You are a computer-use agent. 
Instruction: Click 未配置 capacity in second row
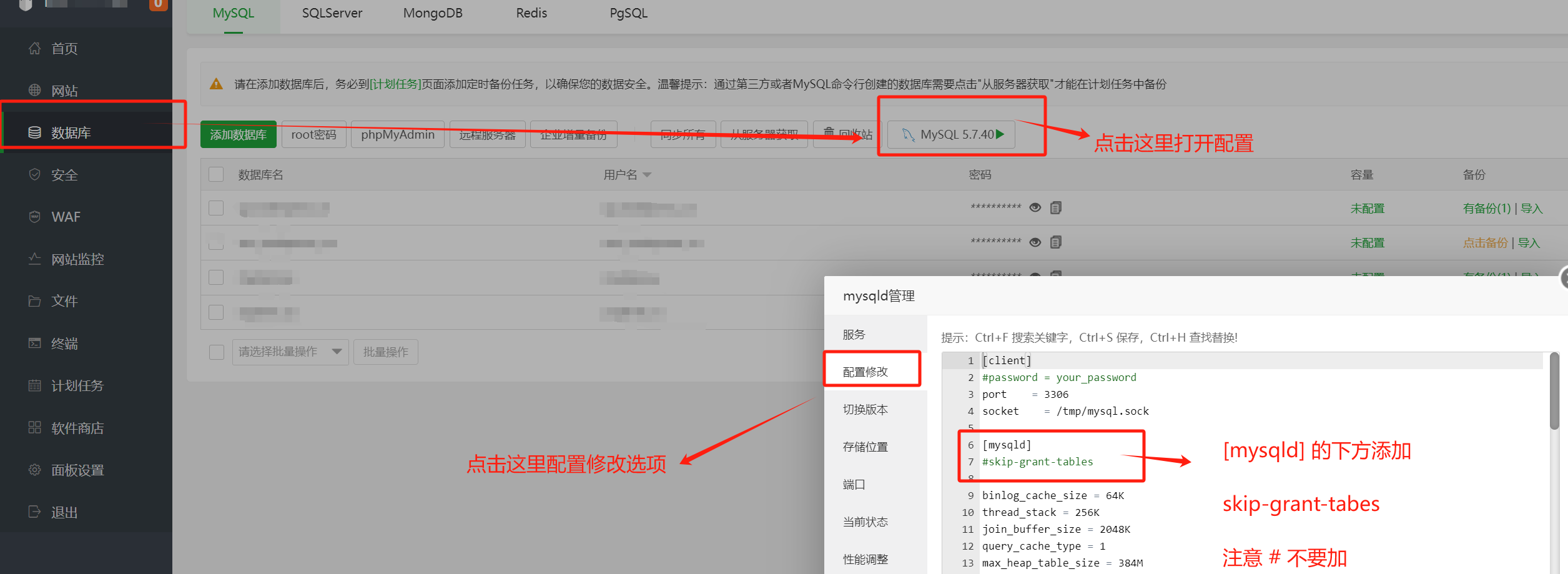pyautogui.click(x=1368, y=242)
